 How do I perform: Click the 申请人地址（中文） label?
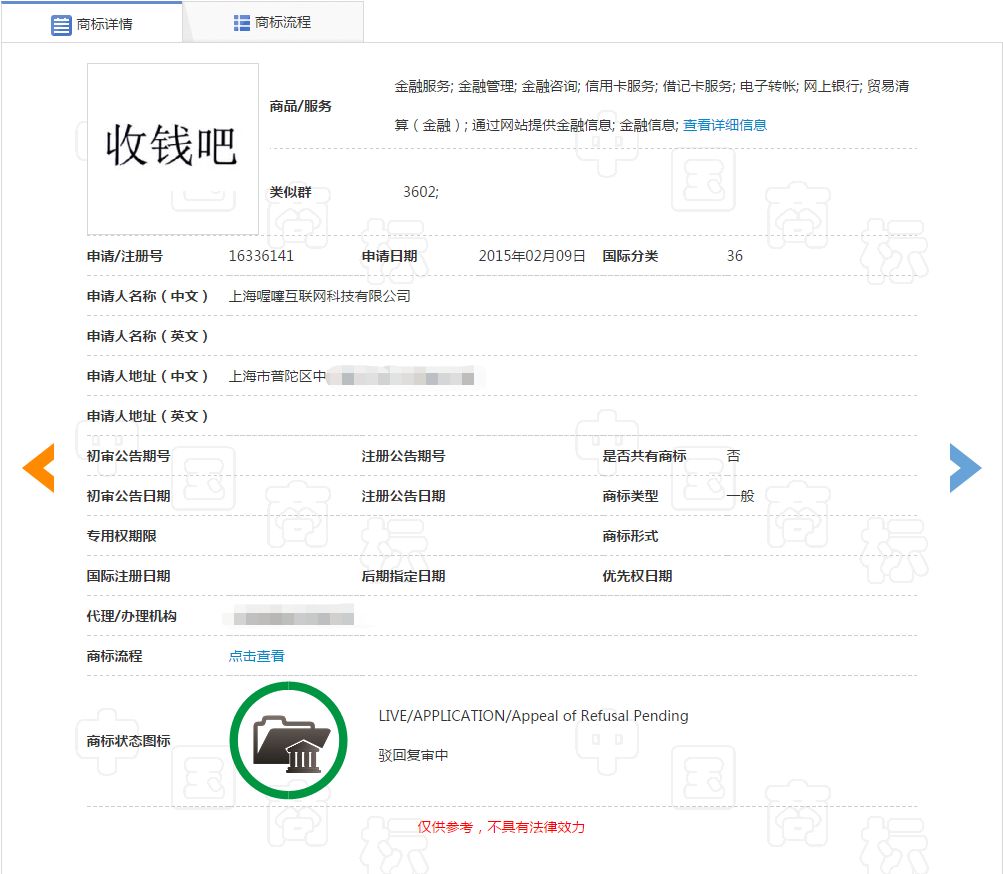click(148, 376)
